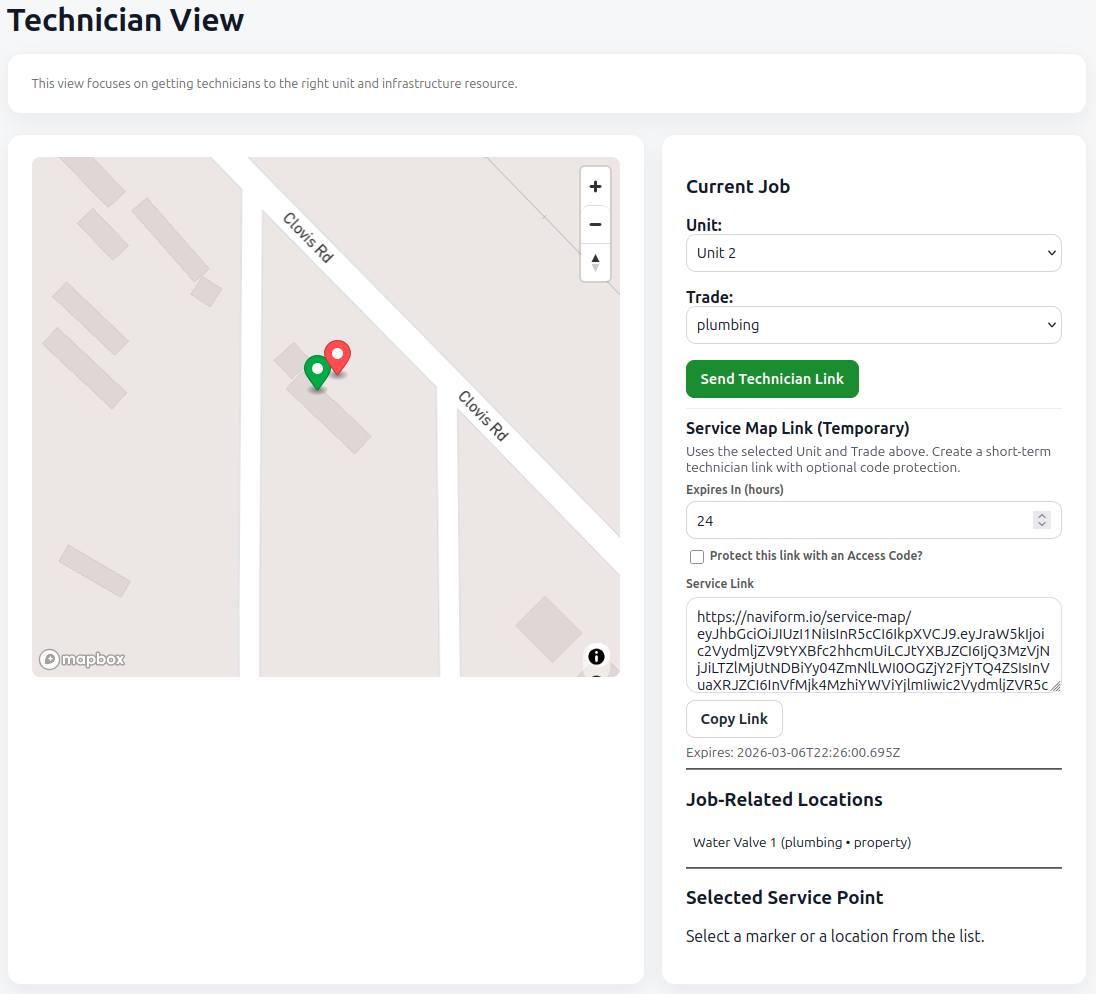The width and height of the screenshot is (1096, 994).
Task: Click inside the Service Link text area
Action: (x=873, y=645)
